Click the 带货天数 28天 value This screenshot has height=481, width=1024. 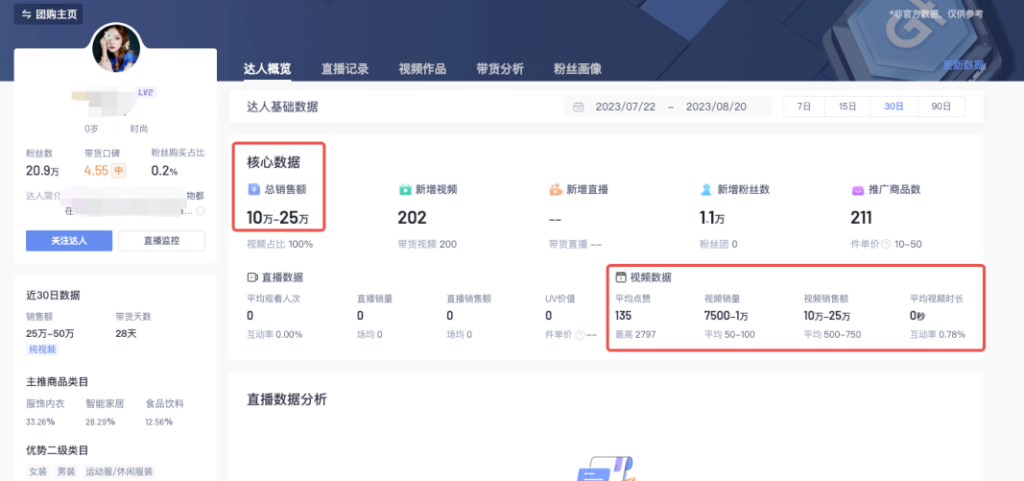click(126, 334)
